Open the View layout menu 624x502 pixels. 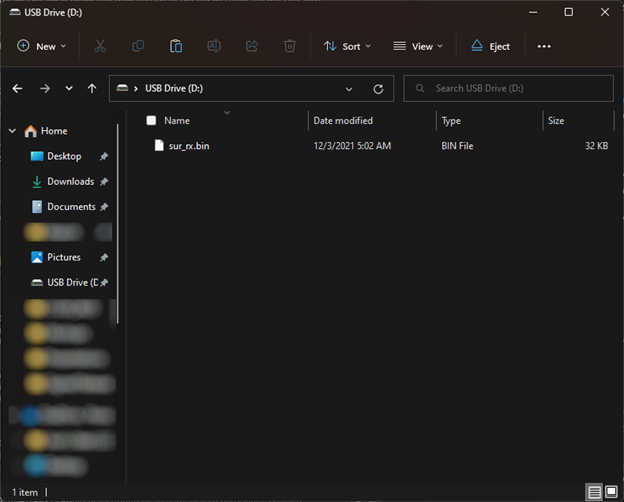pyautogui.click(x=417, y=46)
